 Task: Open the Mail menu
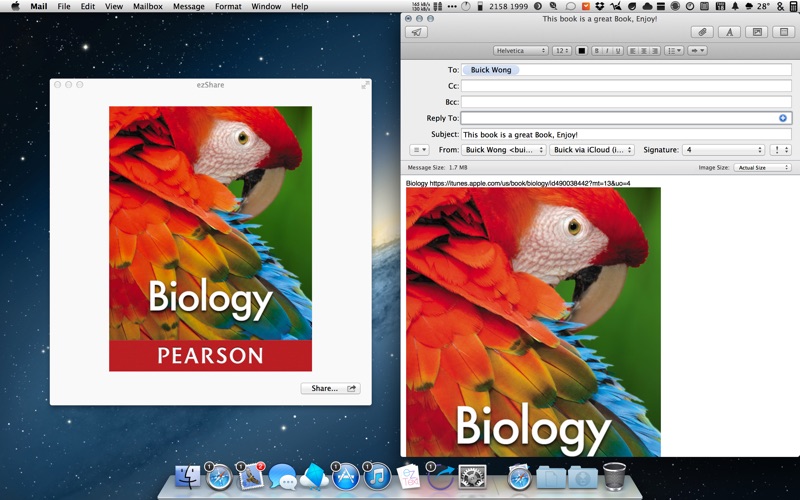[39, 6]
